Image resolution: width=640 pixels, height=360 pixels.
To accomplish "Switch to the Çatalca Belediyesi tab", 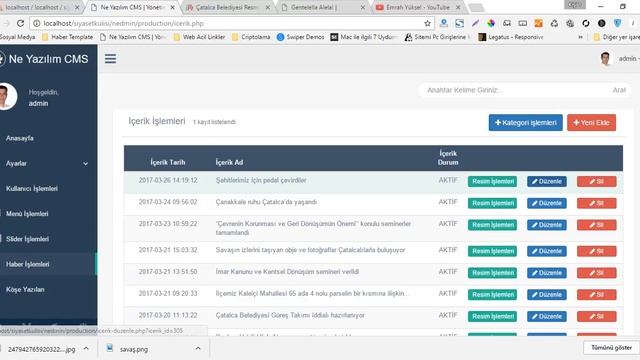I will (227, 7).
